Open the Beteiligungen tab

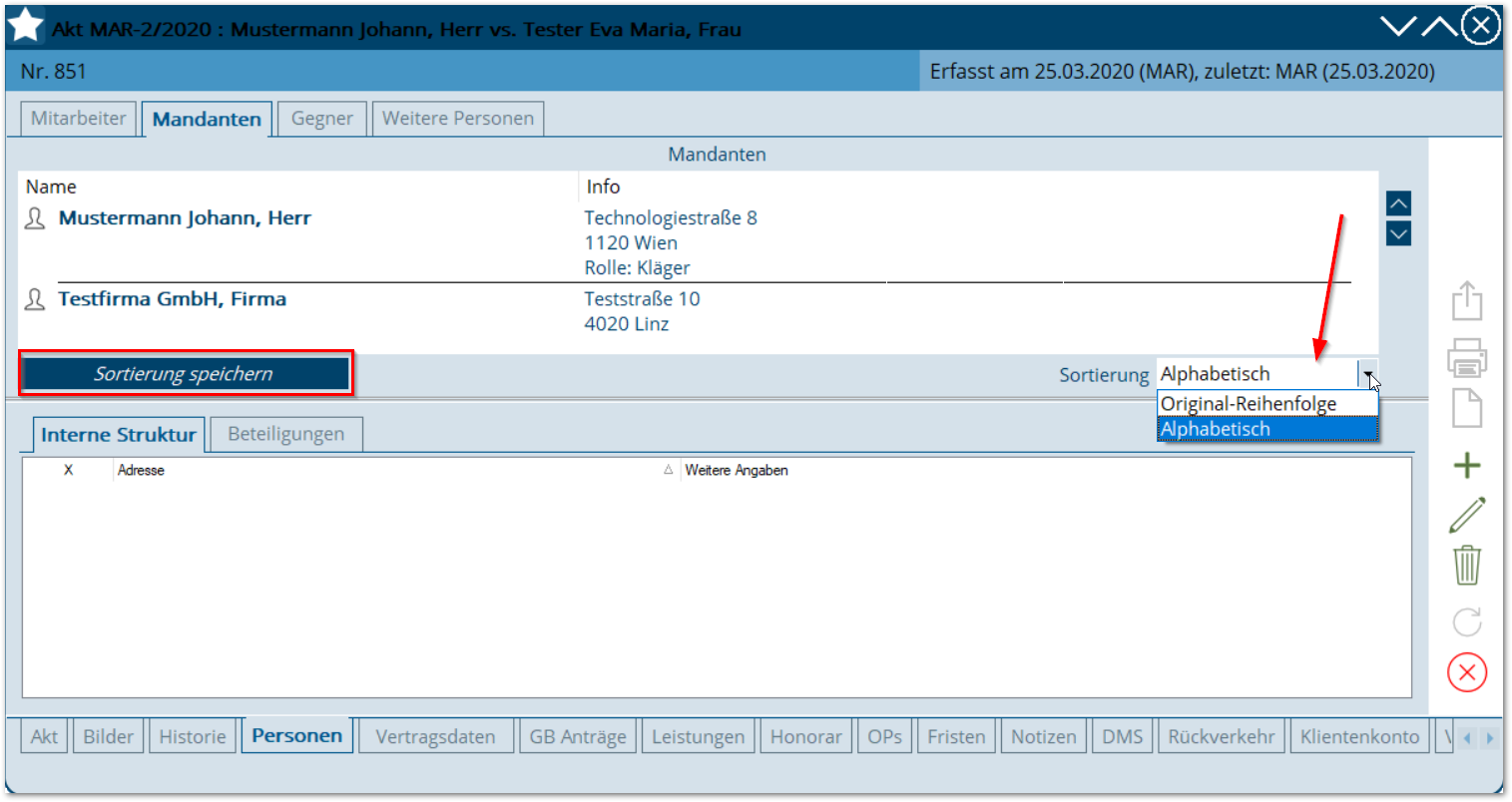click(x=286, y=434)
